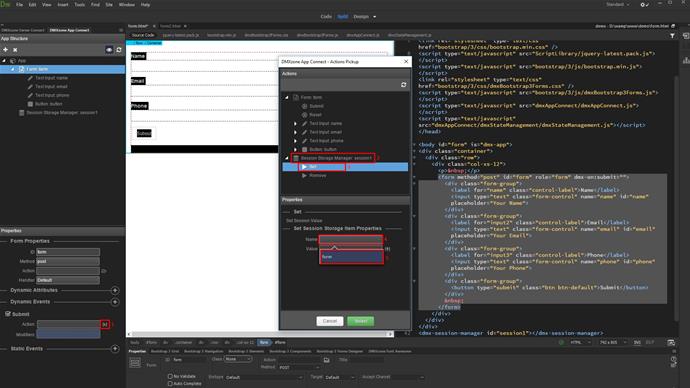Open Design view dropdown arrow

click(x=374, y=17)
